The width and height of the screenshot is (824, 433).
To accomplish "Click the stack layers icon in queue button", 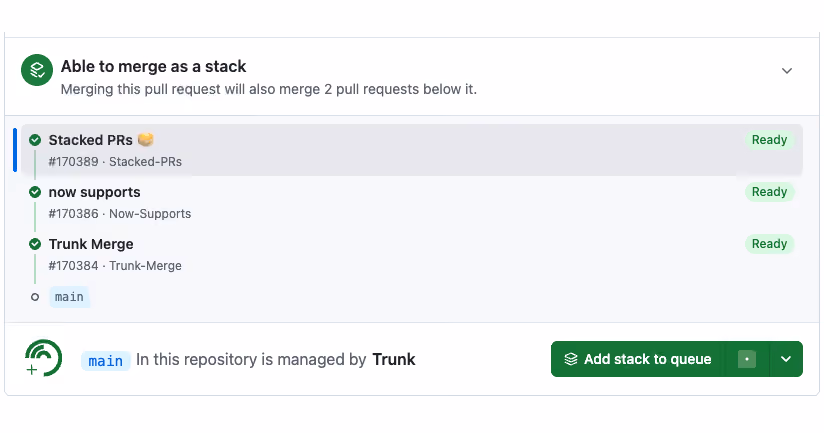I will click(571, 359).
